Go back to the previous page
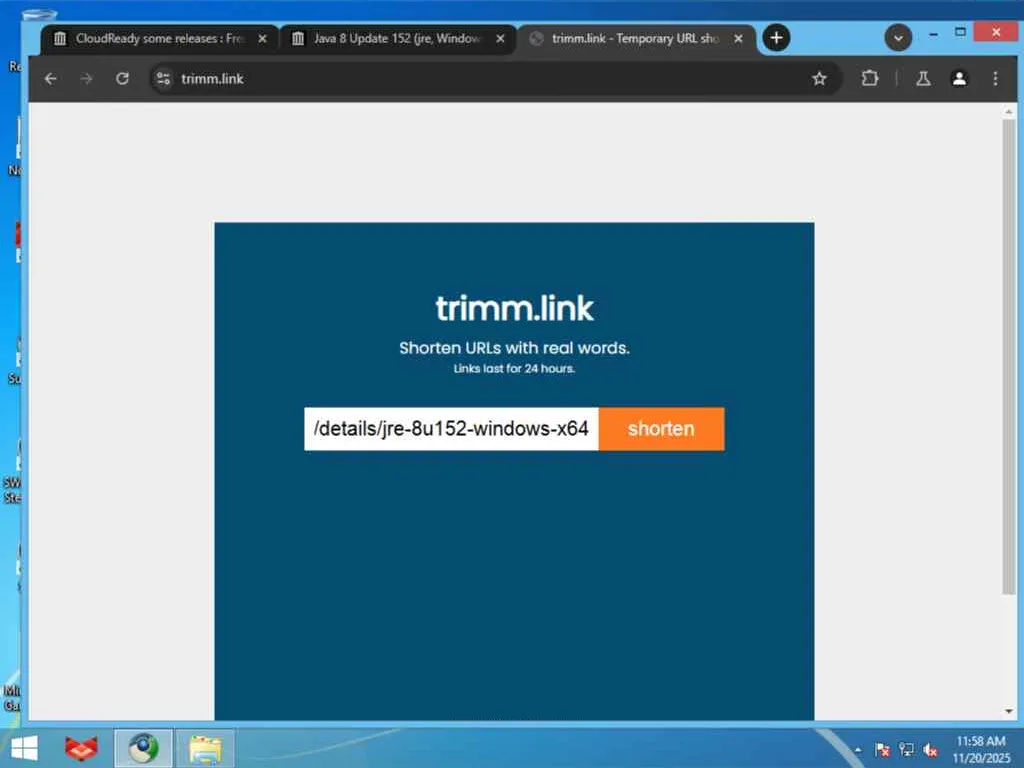 (x=50, y=79)
